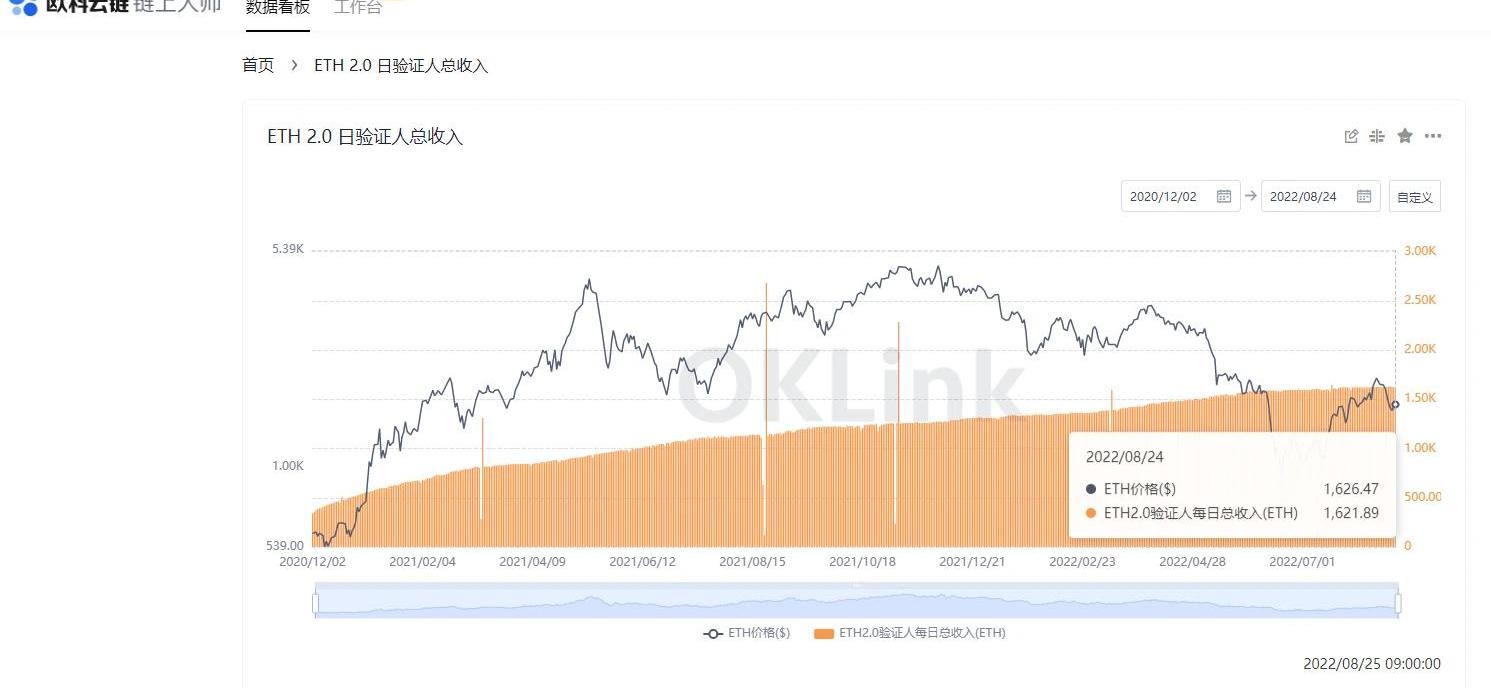
Task: Favorite this chart with the star icon
Action: point(1405,136)
